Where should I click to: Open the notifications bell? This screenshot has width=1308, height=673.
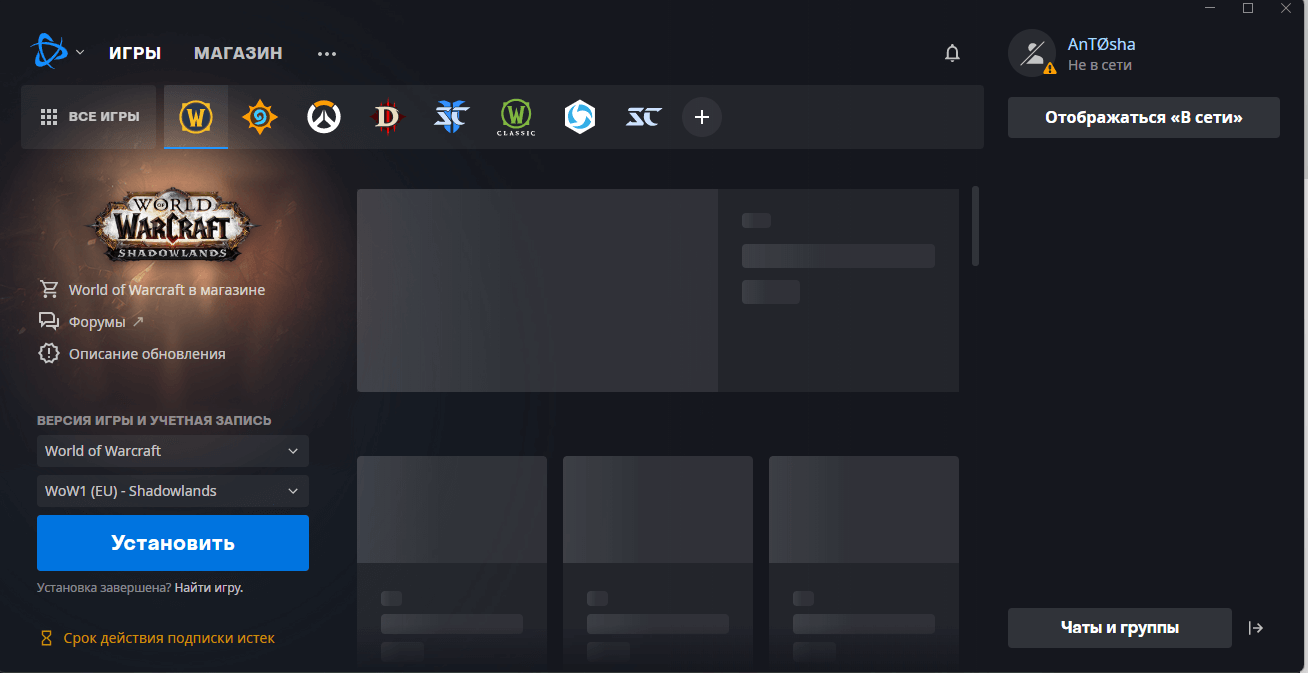[x=952, y=53]
